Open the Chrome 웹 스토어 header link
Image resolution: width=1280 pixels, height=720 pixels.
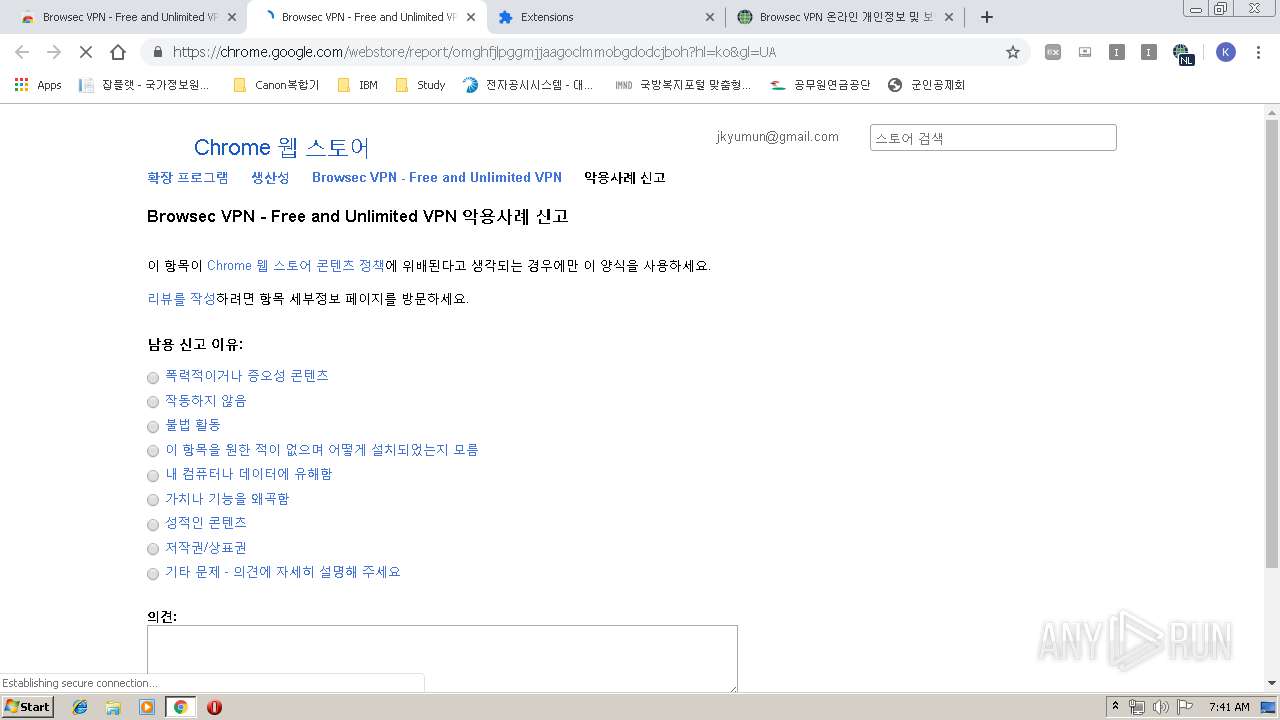pyautogui.click(x=281, y=147)
